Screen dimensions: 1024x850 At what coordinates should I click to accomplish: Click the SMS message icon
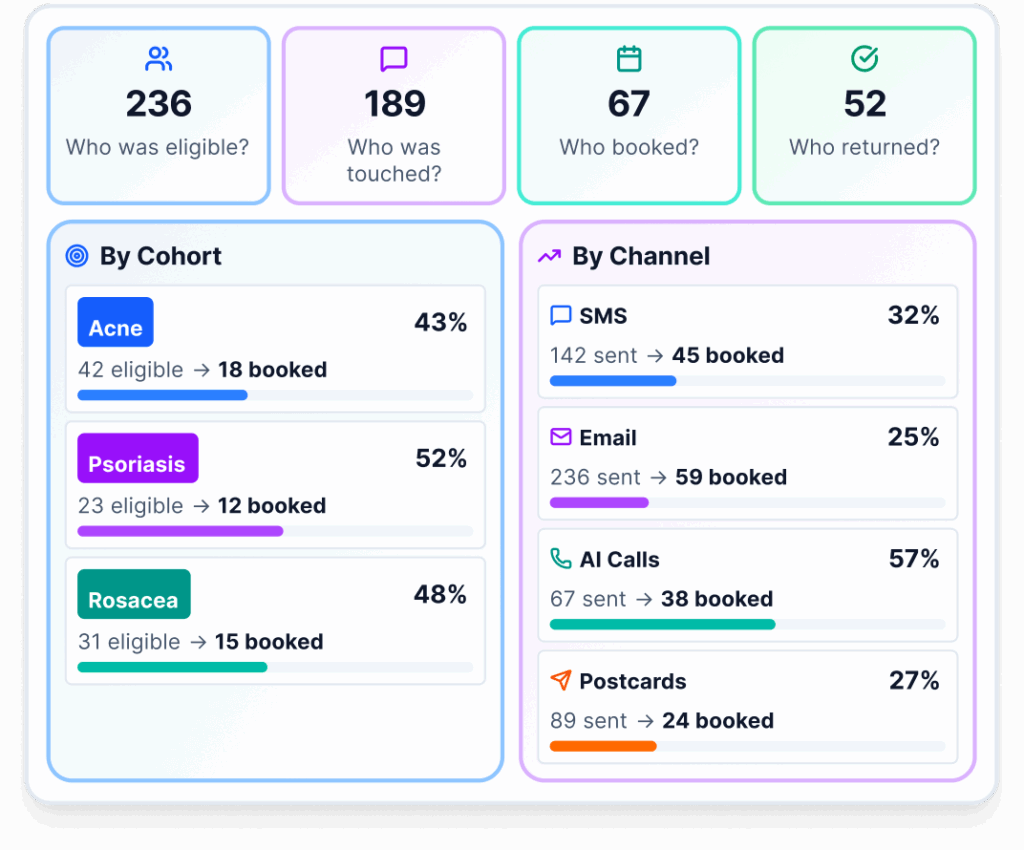(561, 316)
